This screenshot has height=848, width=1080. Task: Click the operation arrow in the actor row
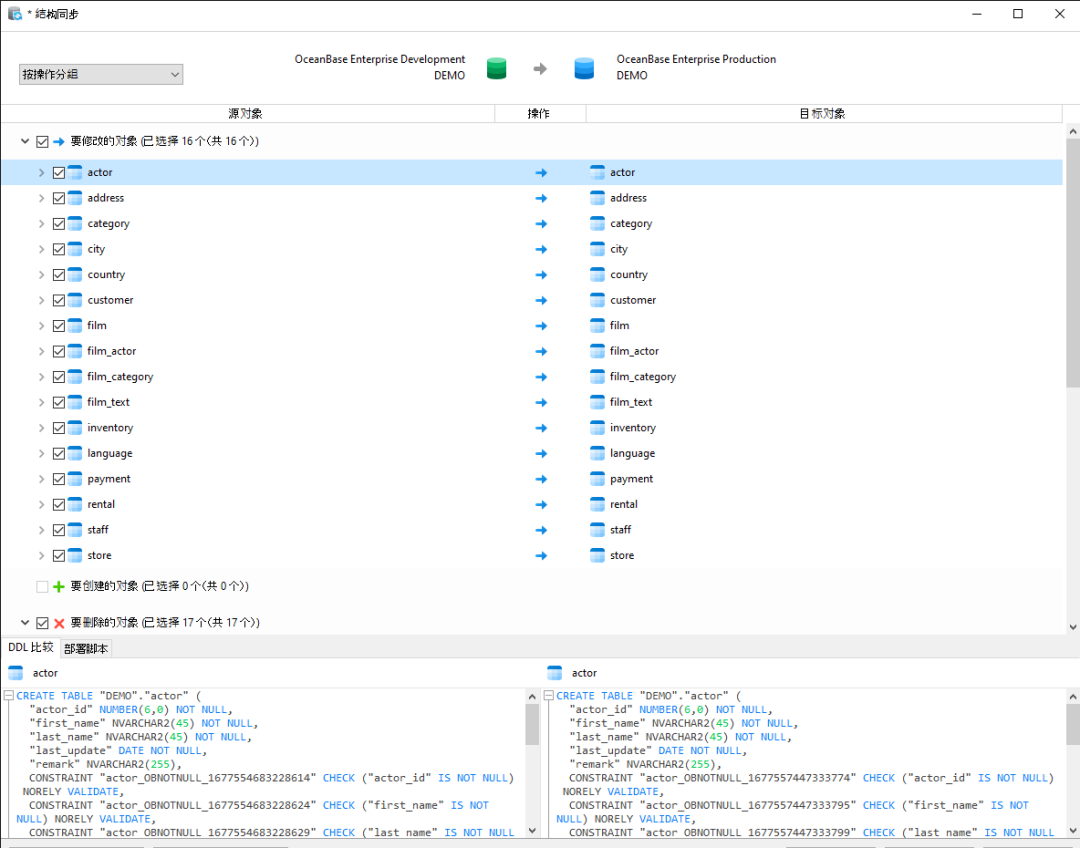point(541,173)
